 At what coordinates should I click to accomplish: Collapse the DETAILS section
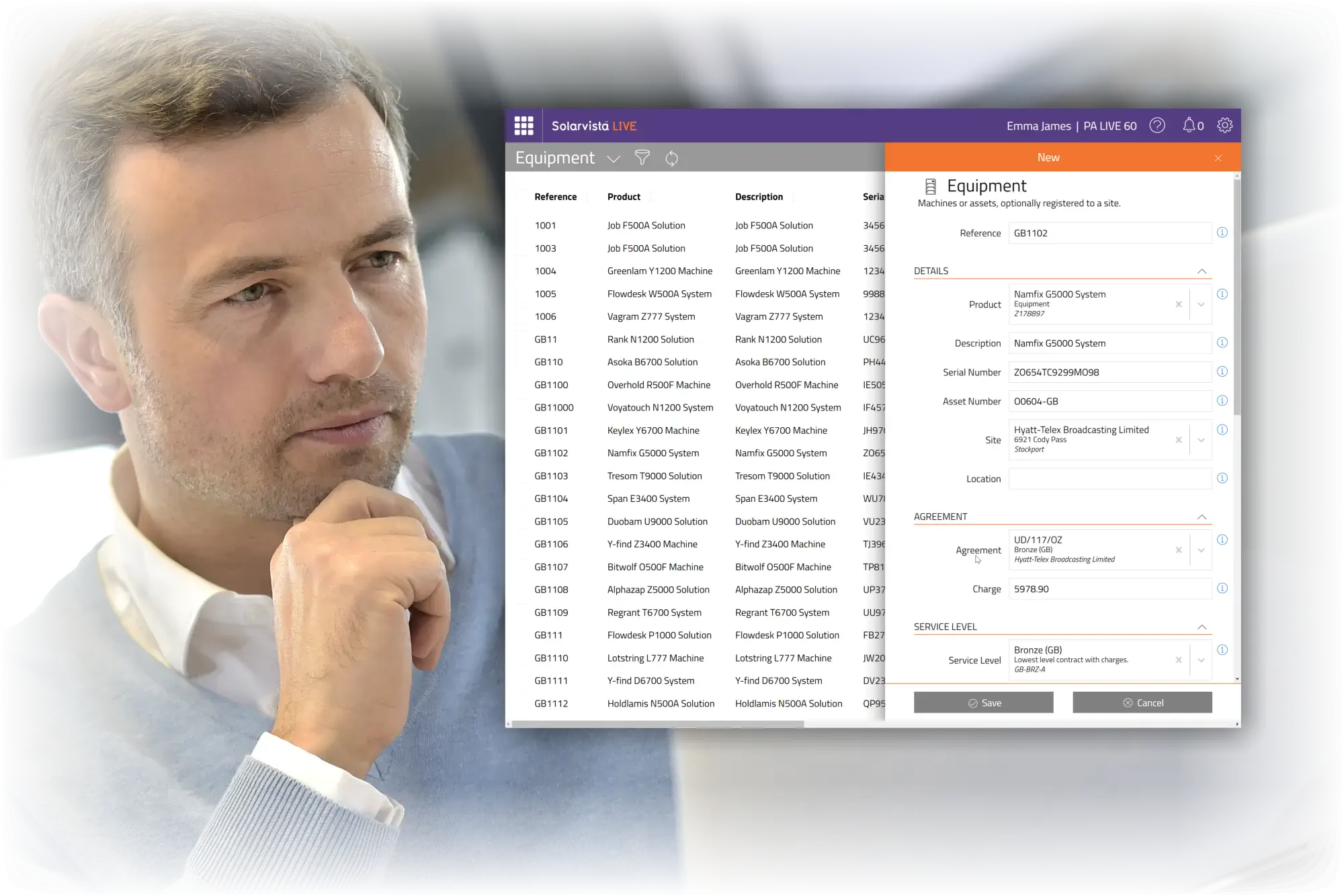coord(1202,271)
